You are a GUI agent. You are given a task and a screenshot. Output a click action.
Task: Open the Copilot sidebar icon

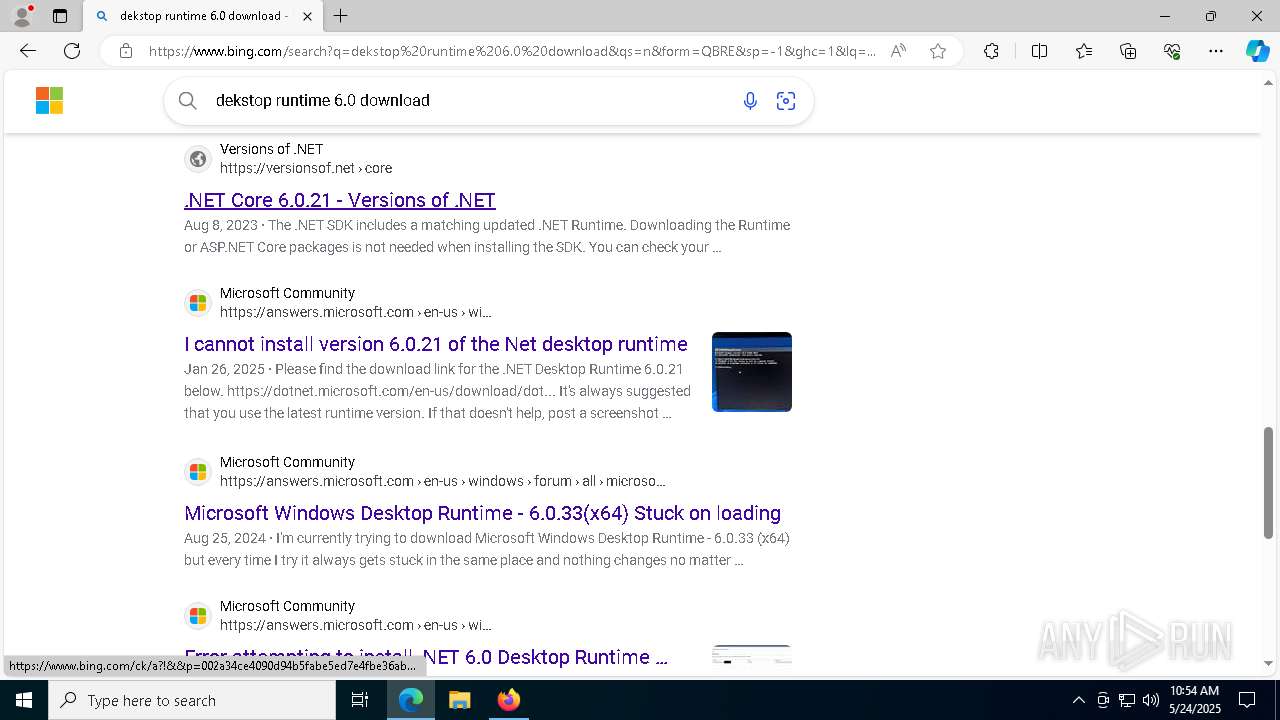click(1257, 51)
